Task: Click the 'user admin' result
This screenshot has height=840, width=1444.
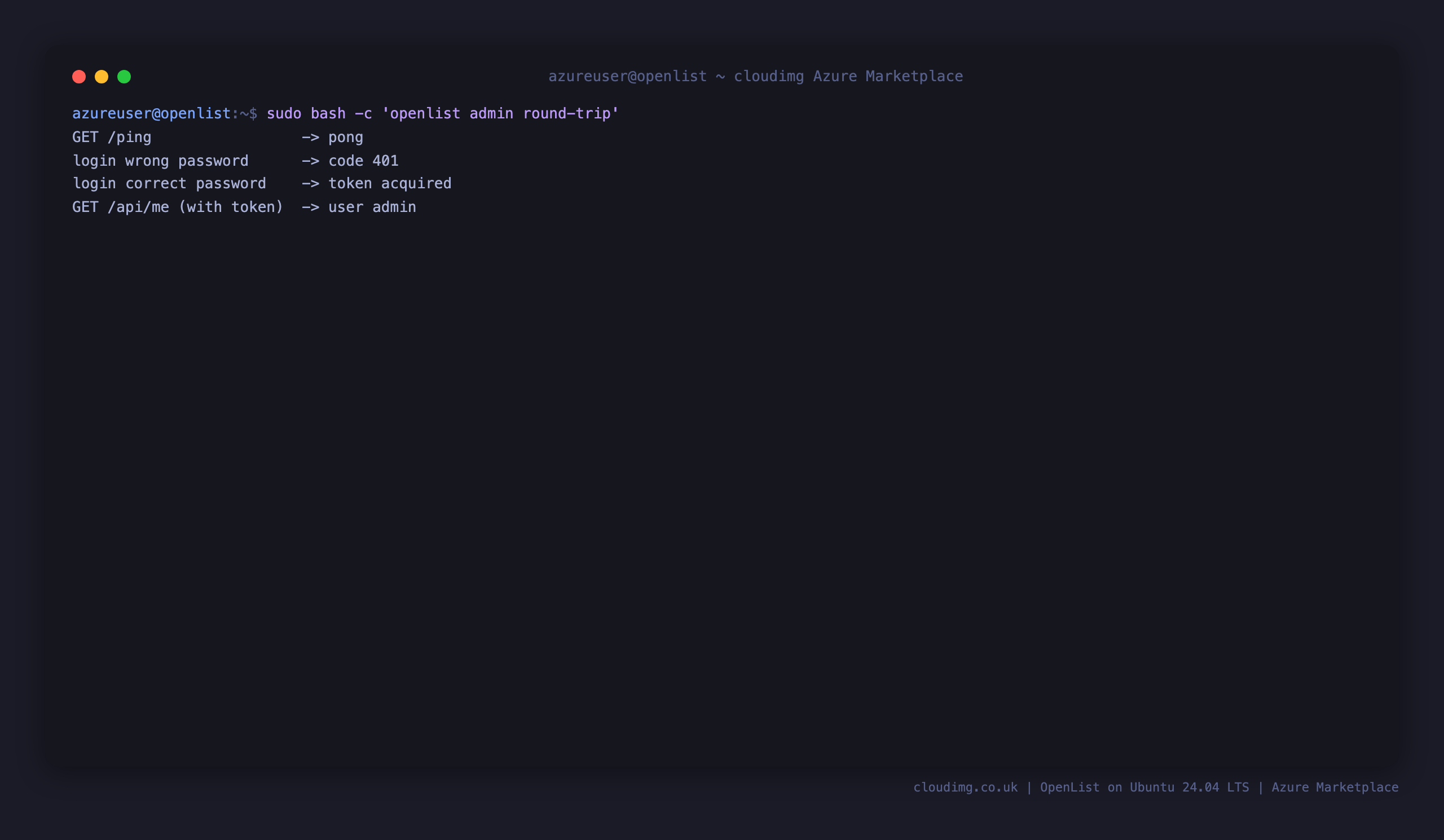Action: pos(372,207)
